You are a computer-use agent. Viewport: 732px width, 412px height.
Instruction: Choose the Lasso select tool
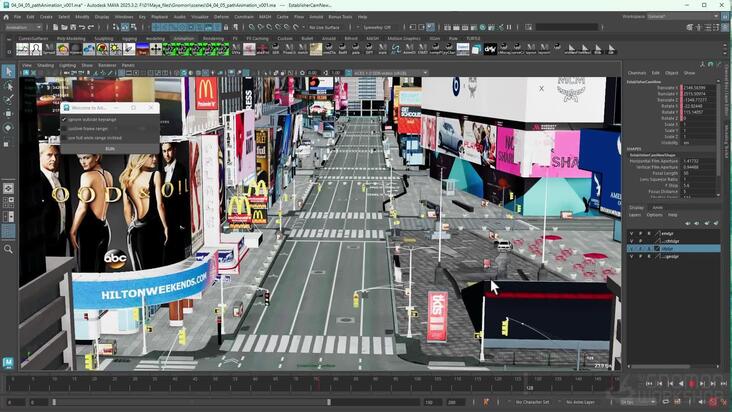(x=8, y=86)
